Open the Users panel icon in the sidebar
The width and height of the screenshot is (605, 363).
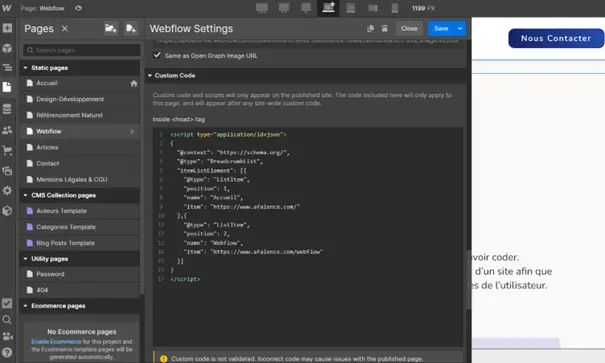7,130
